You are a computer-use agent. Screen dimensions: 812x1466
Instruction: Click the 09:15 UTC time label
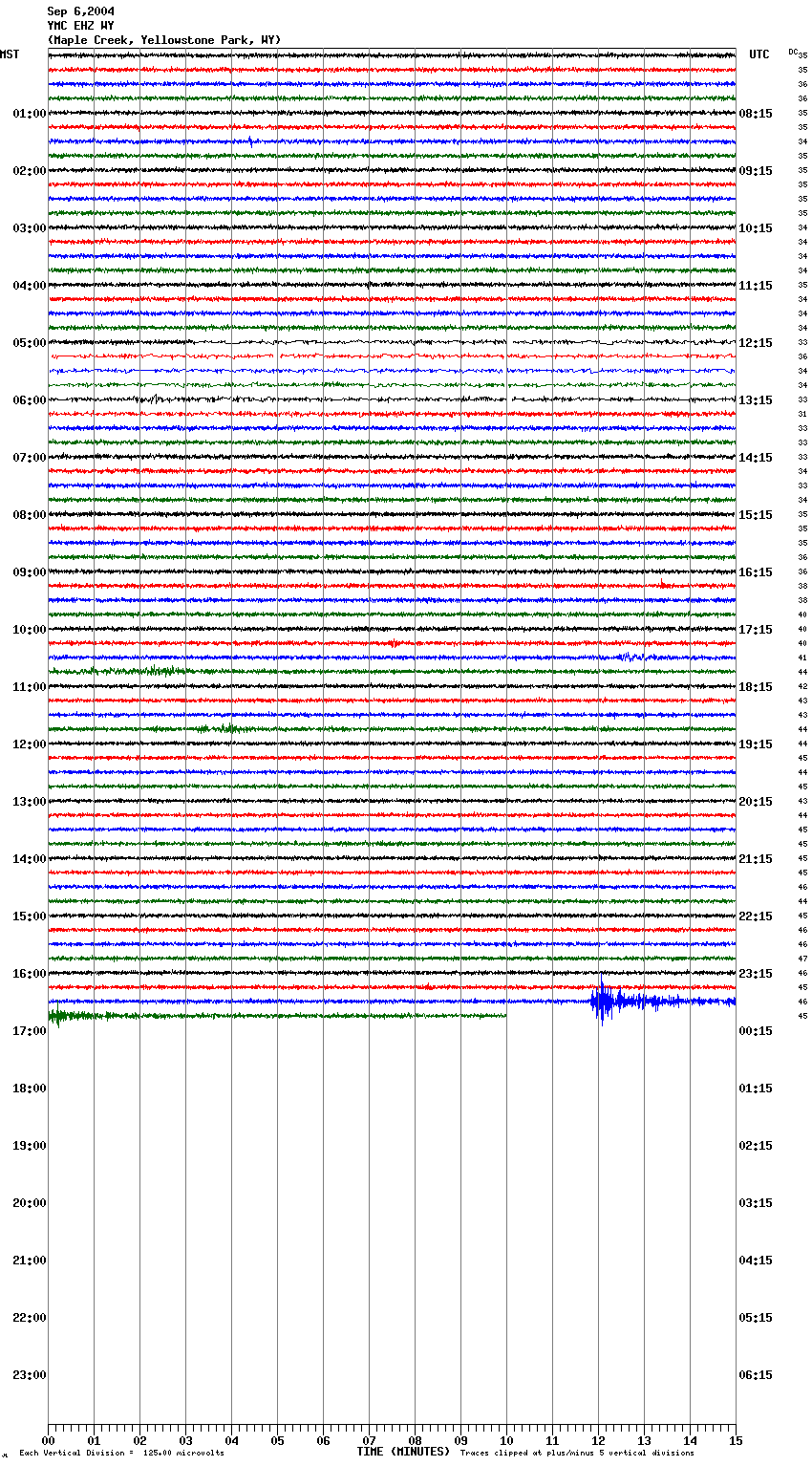coord(756,171)
